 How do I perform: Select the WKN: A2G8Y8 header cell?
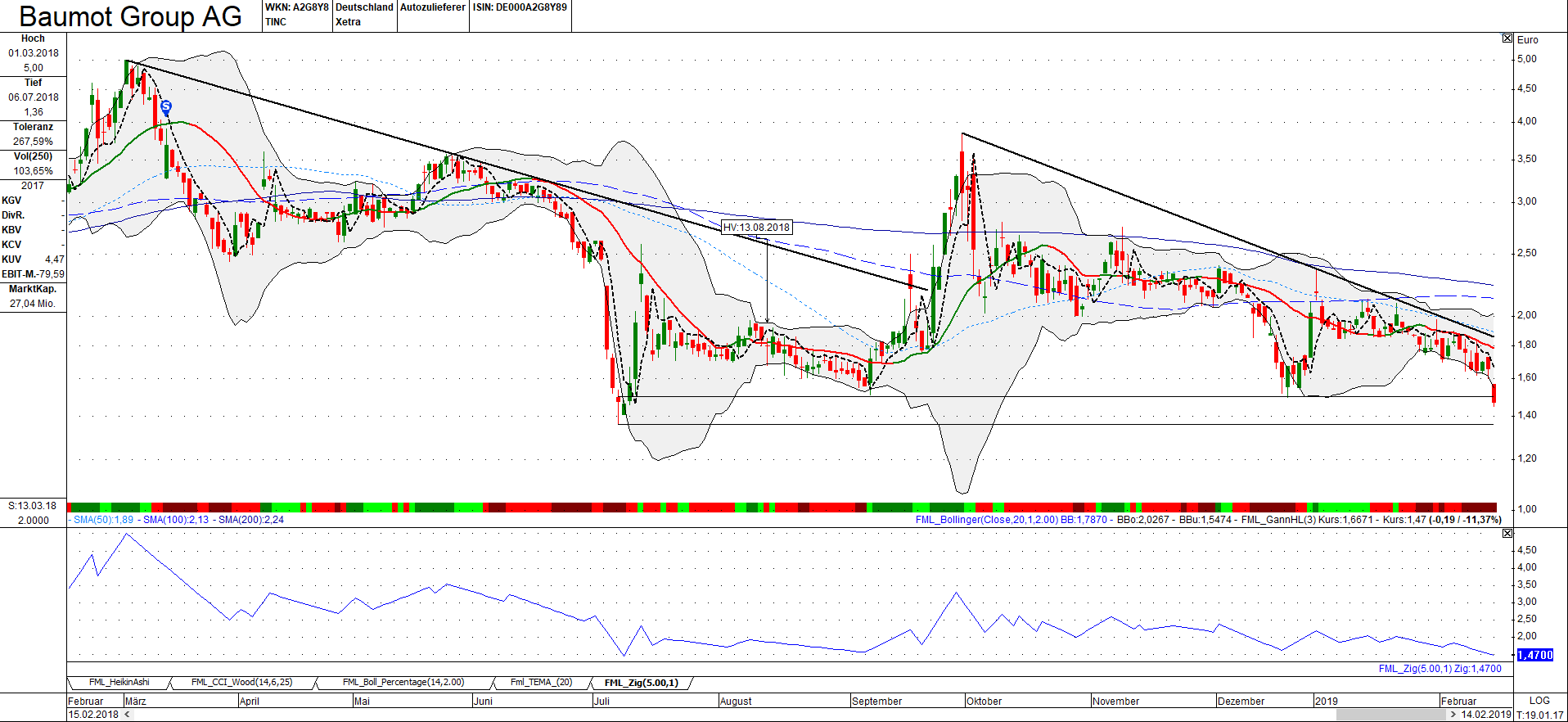[296, 15]
